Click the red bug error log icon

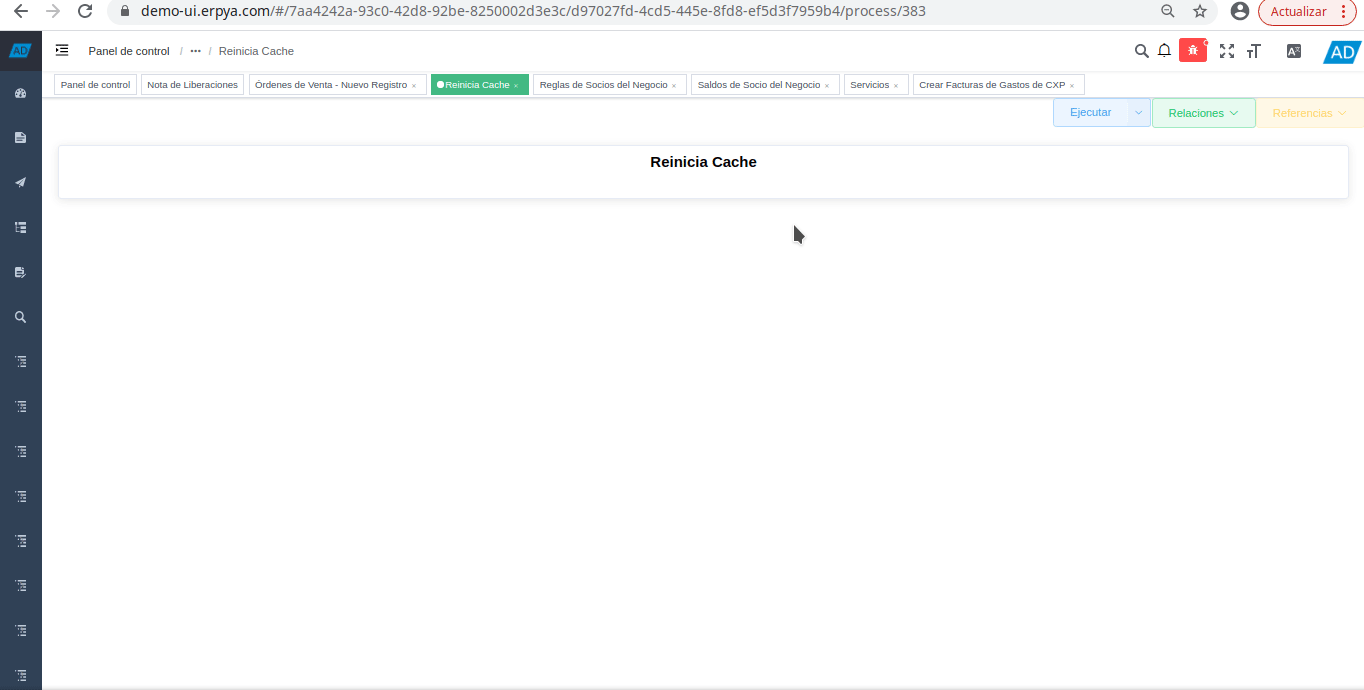[1193, 51]
